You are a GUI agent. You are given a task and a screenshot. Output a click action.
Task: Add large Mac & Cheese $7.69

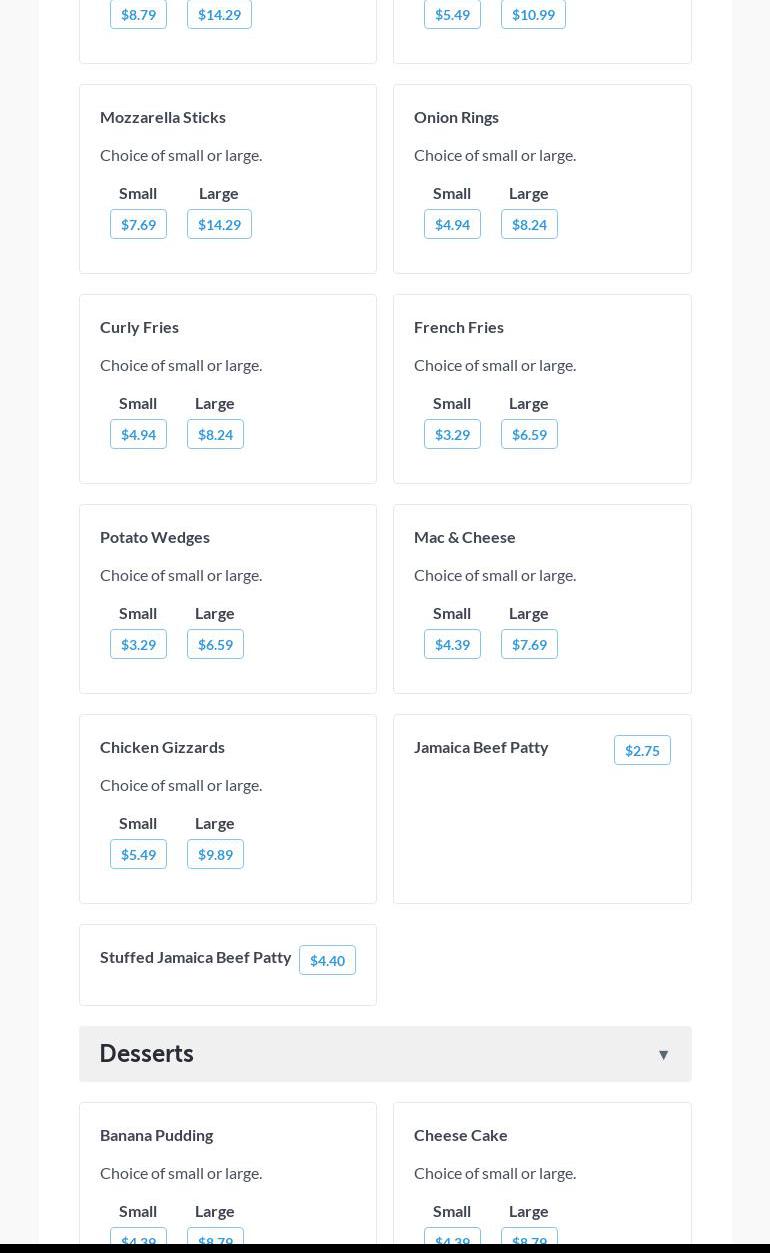[x=529, y=644]
